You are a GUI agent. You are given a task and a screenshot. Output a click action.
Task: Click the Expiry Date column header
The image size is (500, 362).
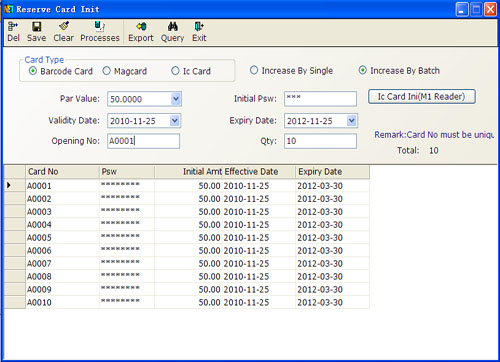[332, 172]
